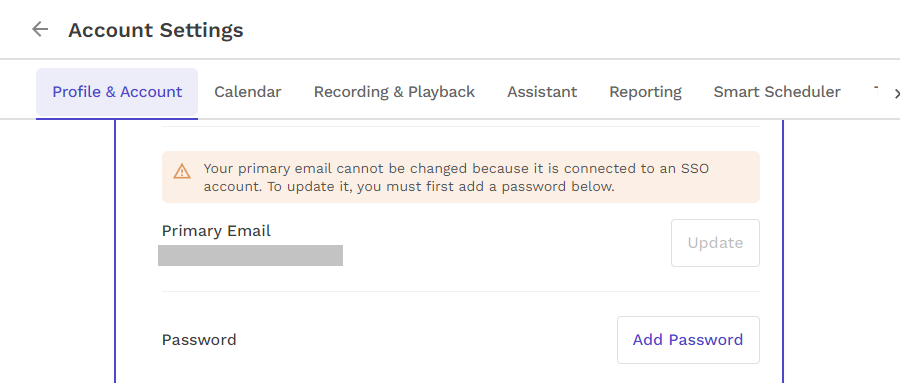Screen dimensions: 900x383
Task: Show more tabs with right chevron
Action: 897,93
